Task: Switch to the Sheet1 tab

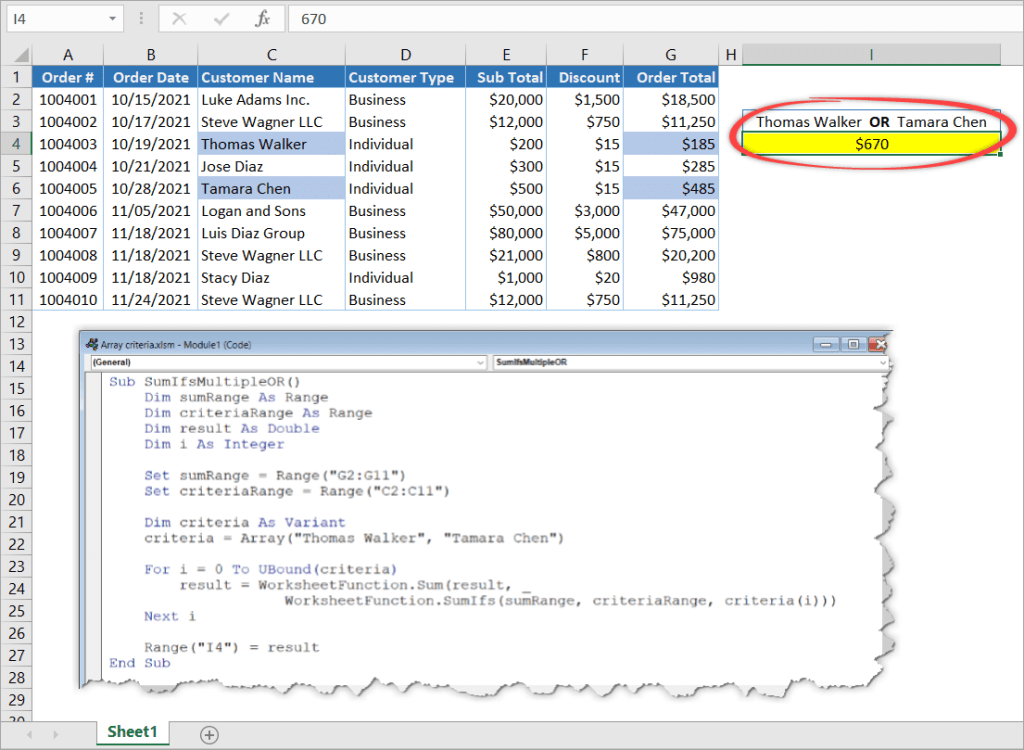Action: click(132, 732)
